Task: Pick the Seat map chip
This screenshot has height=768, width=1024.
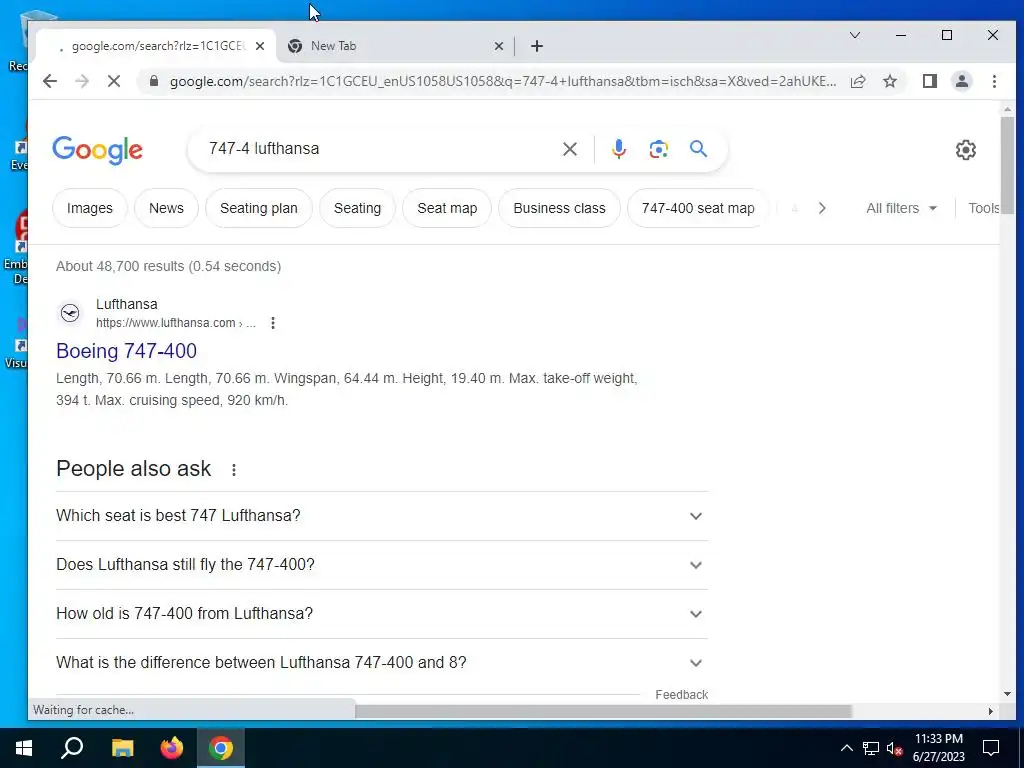Action: click(x=447, y=208)
